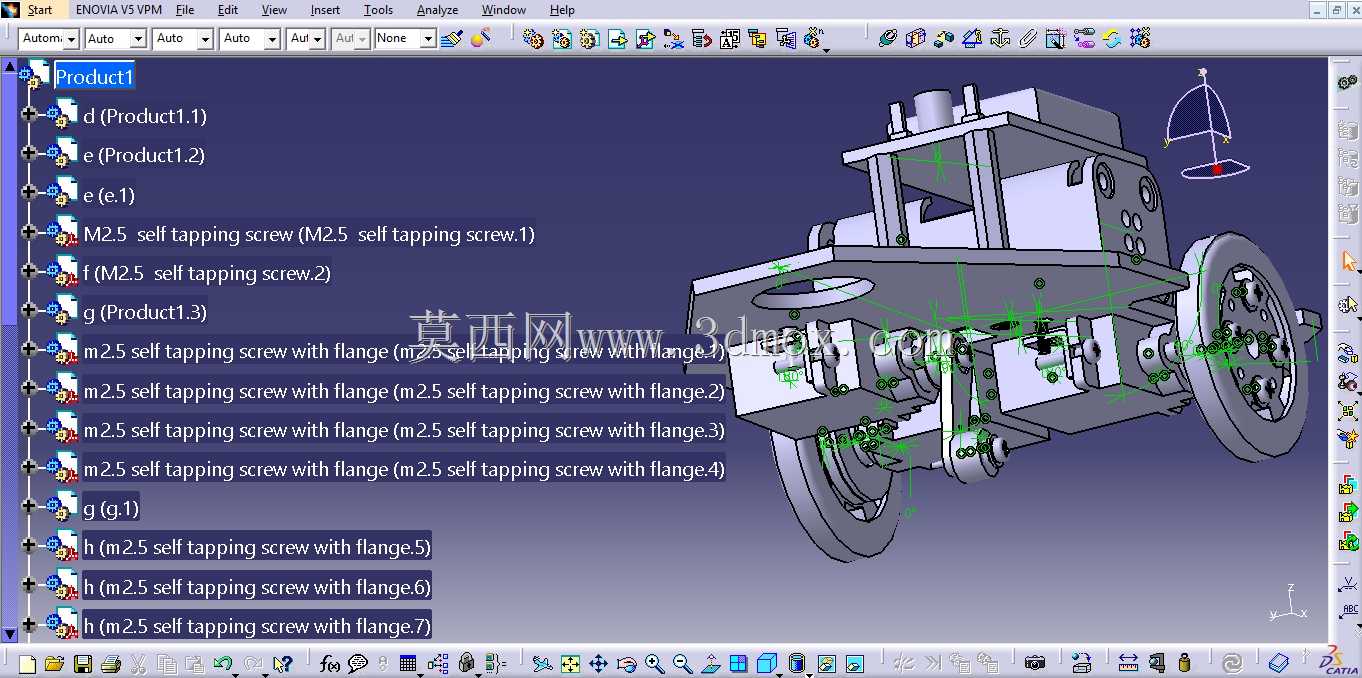This screenshot has width=1362, height=678.
Task: Open the Analyze menu
Action: (437, 10)
